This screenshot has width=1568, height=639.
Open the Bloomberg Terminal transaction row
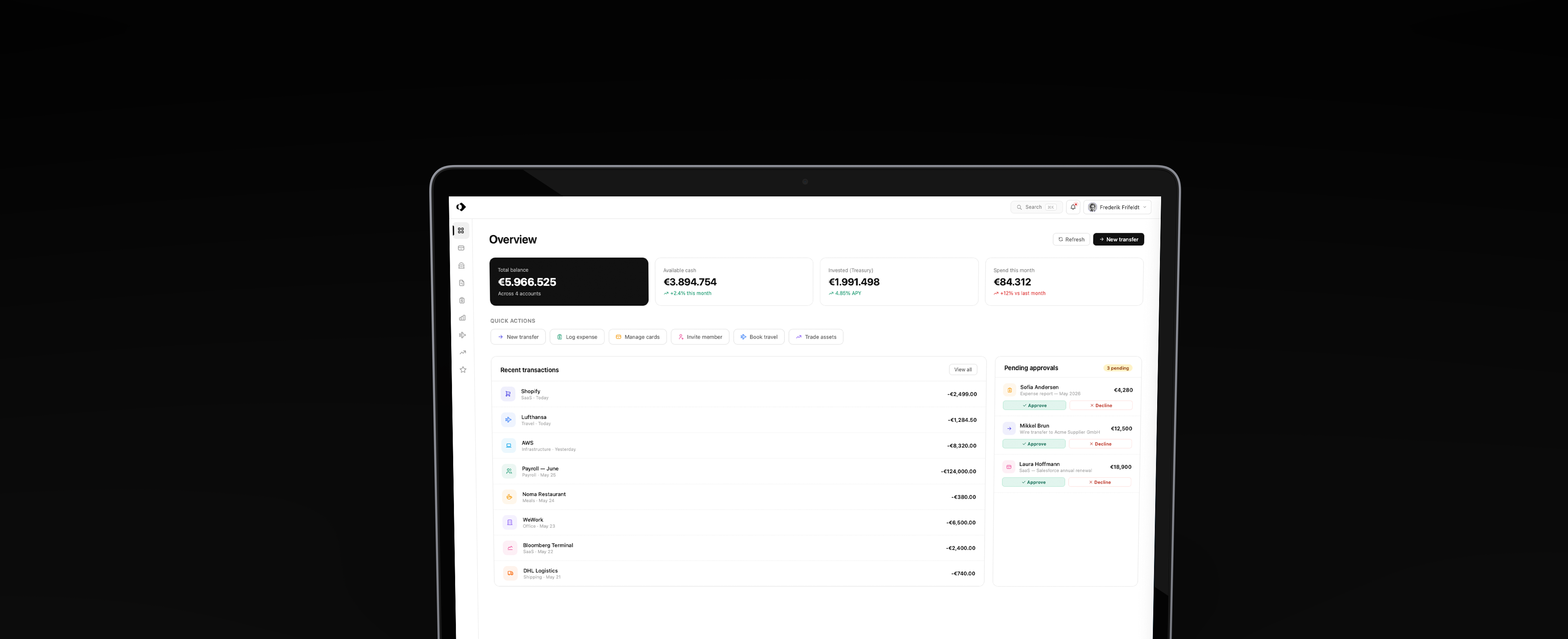(739, 548)
